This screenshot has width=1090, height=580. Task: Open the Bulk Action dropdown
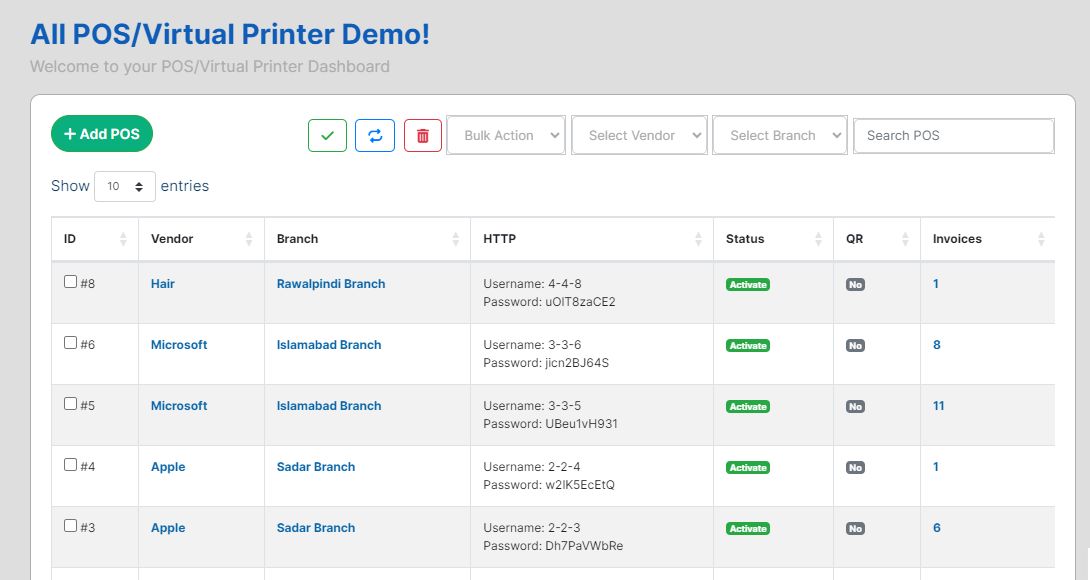(507, 136)
